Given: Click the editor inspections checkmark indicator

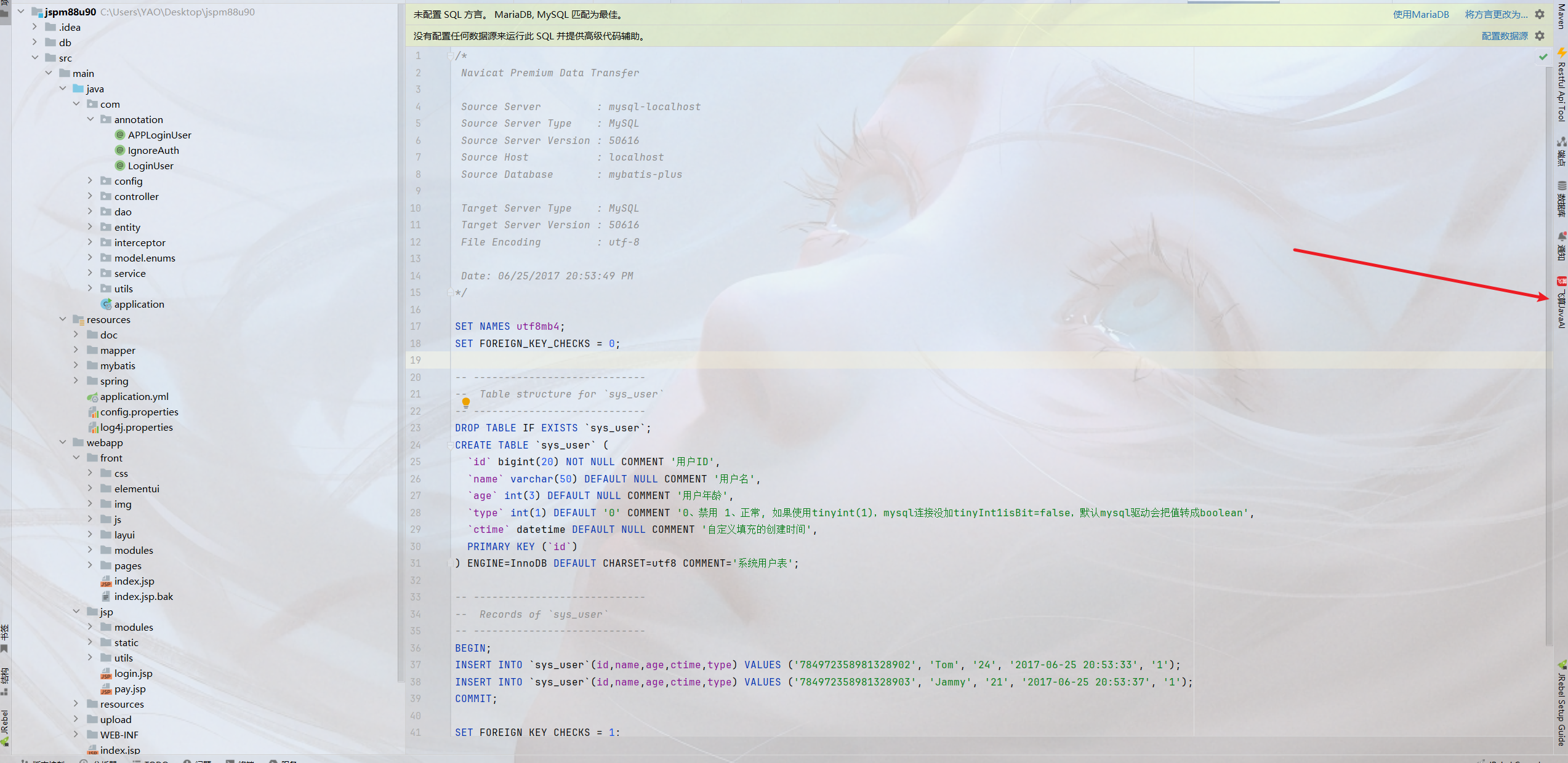Looking at the screenshot, I should pos(1543,56).
